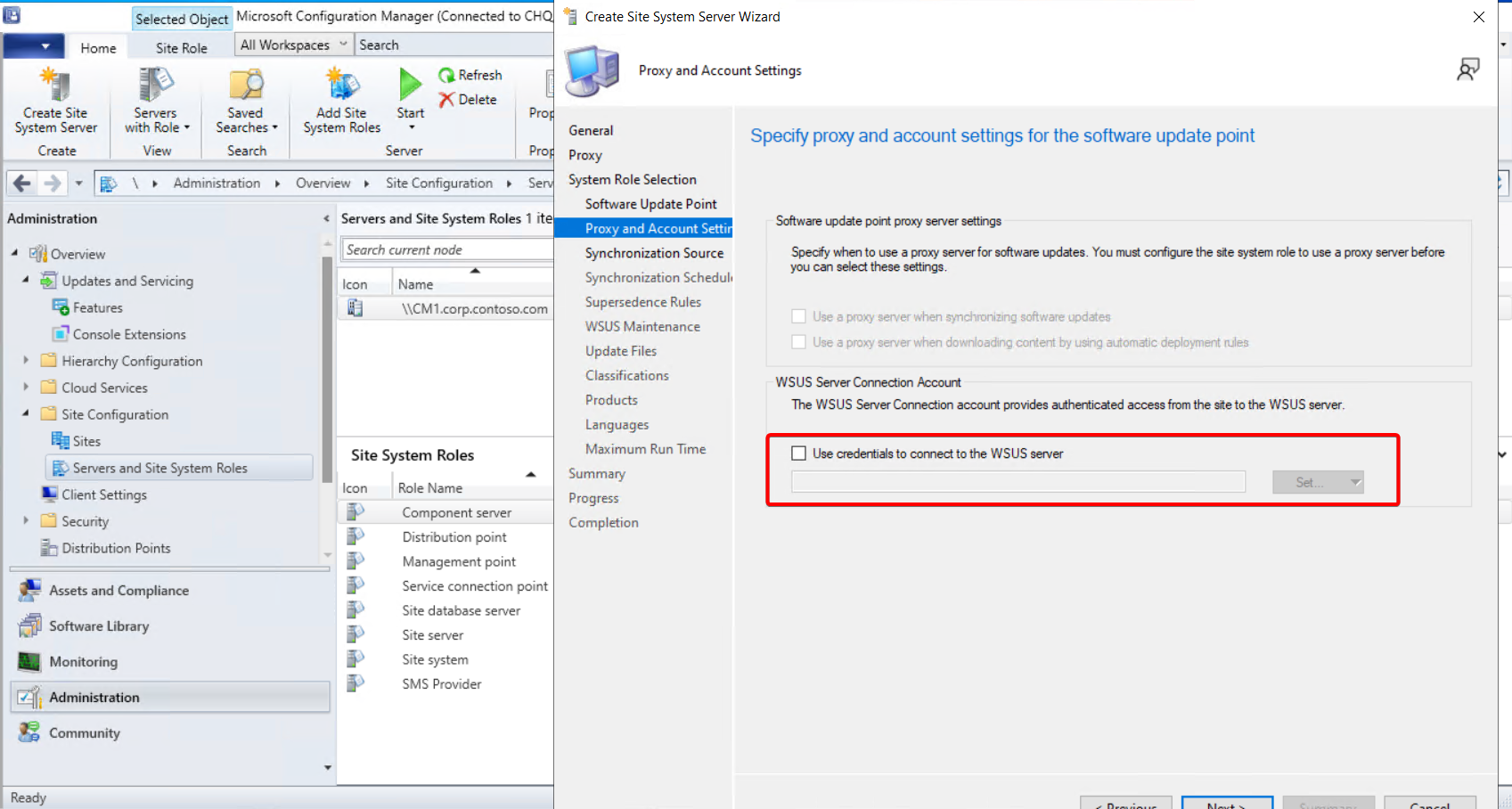
Task: Click the green Start arrow icon
Action: pyautogui.click(x=410, y=84)
